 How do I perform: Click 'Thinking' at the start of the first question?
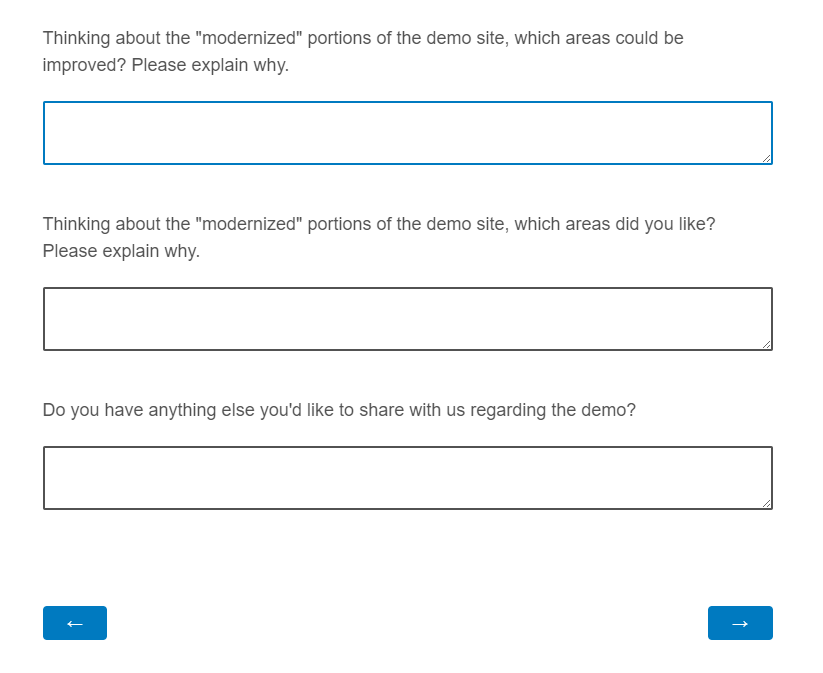coord(77,38)
